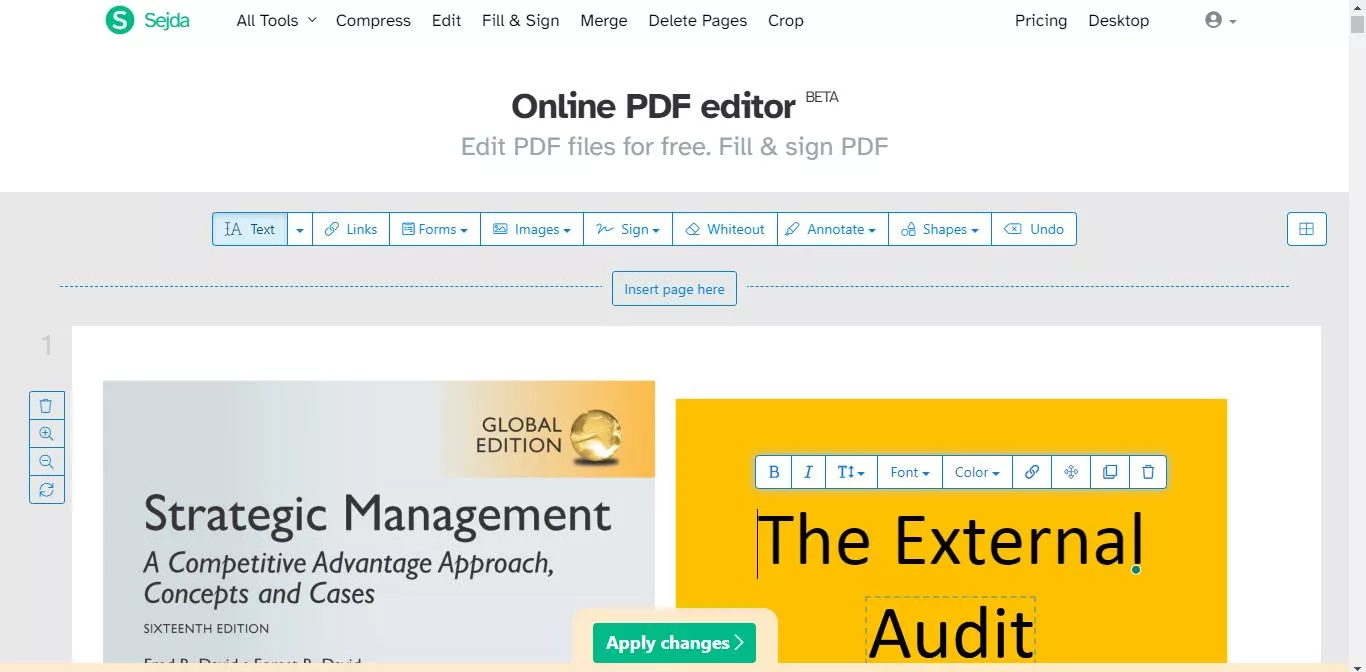
Task: Click the Apply changes button
Action: (x=674, y=643)
